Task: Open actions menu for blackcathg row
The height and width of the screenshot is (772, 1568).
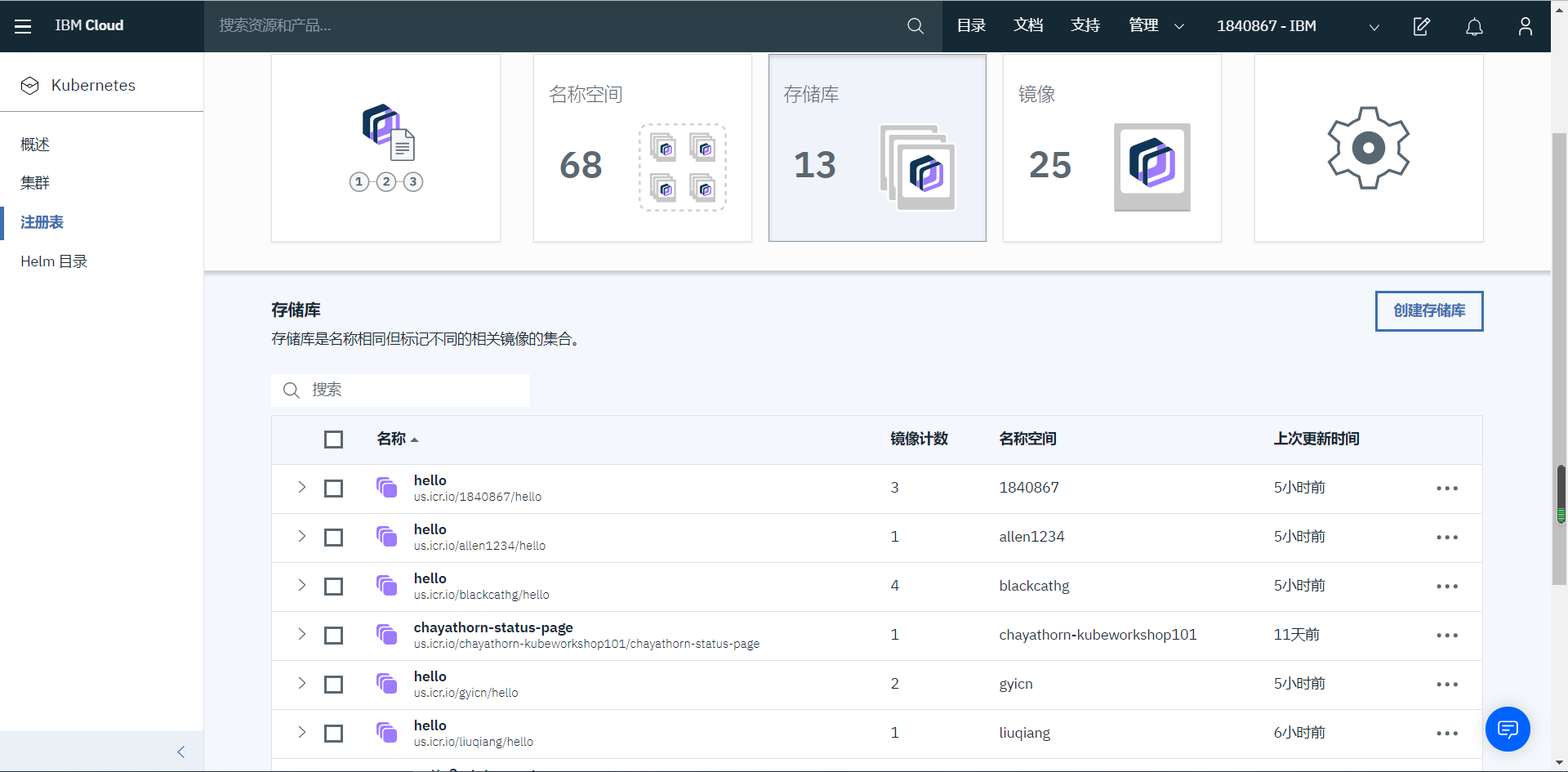Action: tap(1447, 587)
